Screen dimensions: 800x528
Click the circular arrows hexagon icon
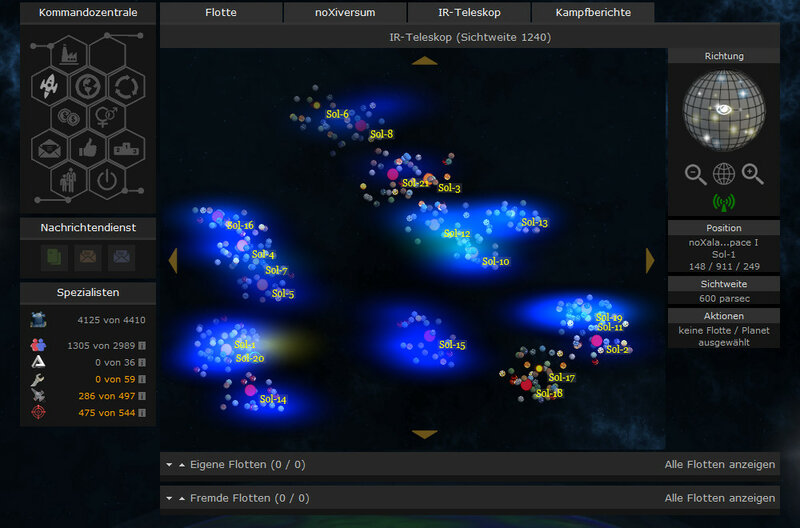tap(126, 86)
